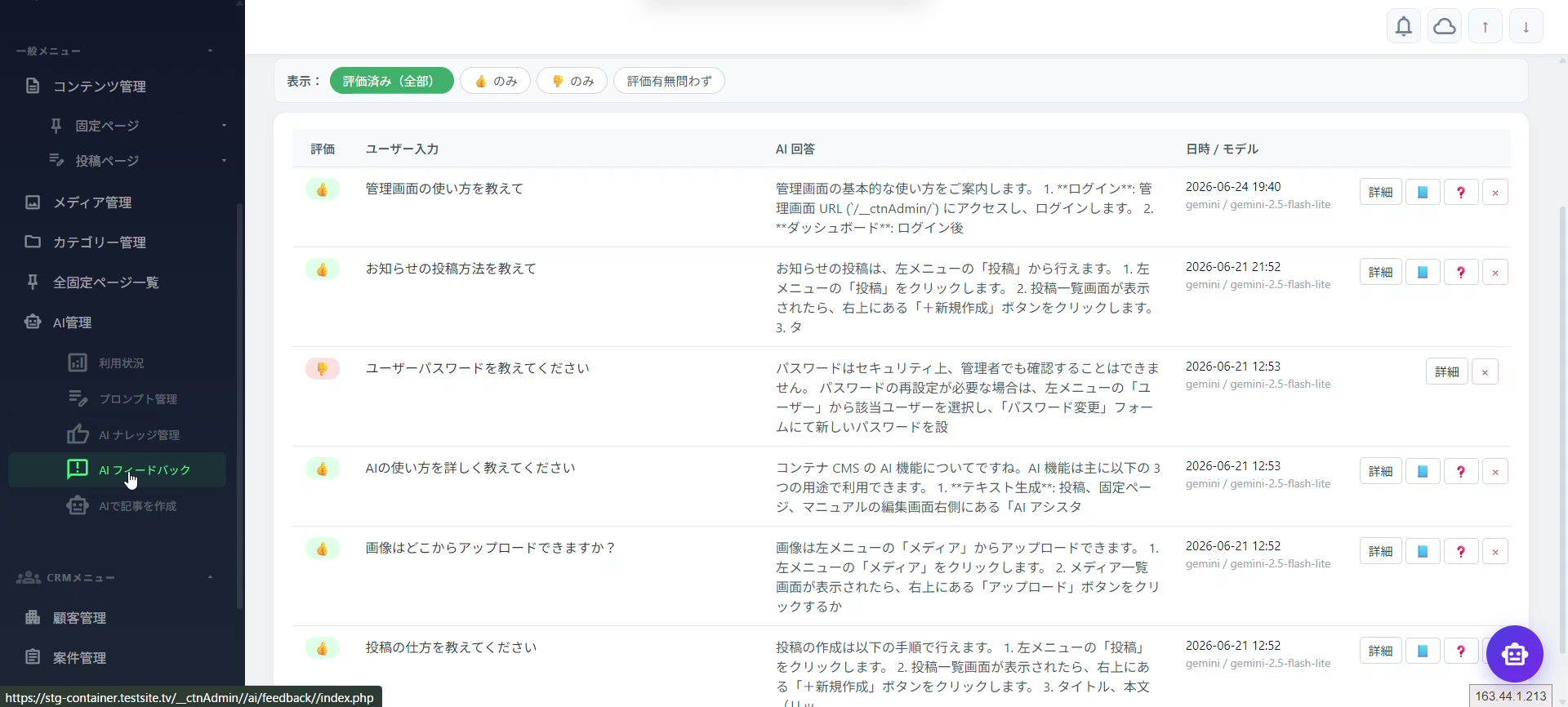Click question mark for お知らせの投稿方法を教えて row
The image size is (1568, 707).
coord(1461,272)
